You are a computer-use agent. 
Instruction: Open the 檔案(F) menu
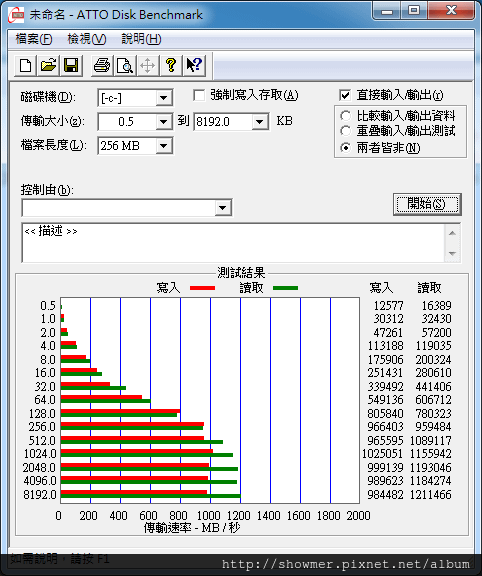pyautogui.click(x=34, y=39)
